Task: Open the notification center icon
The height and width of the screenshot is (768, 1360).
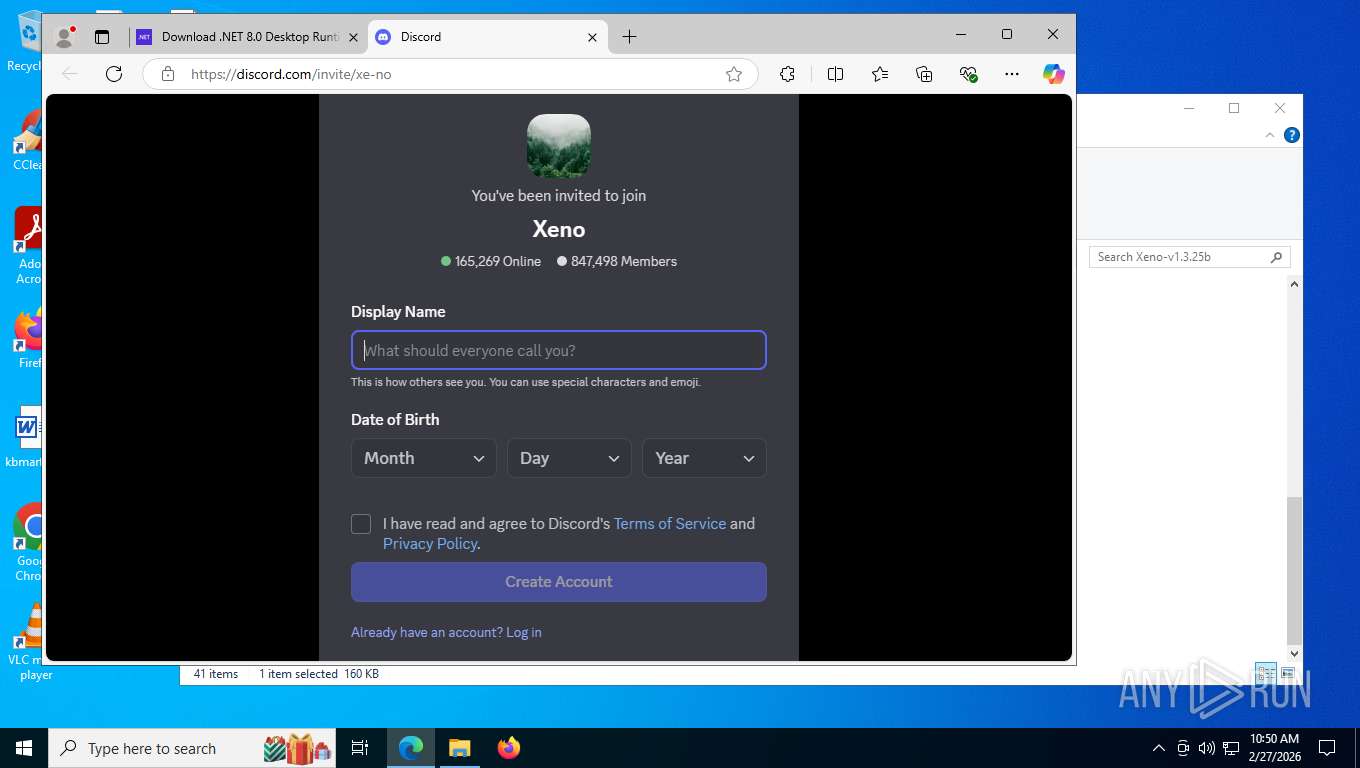Action: 1327,748
